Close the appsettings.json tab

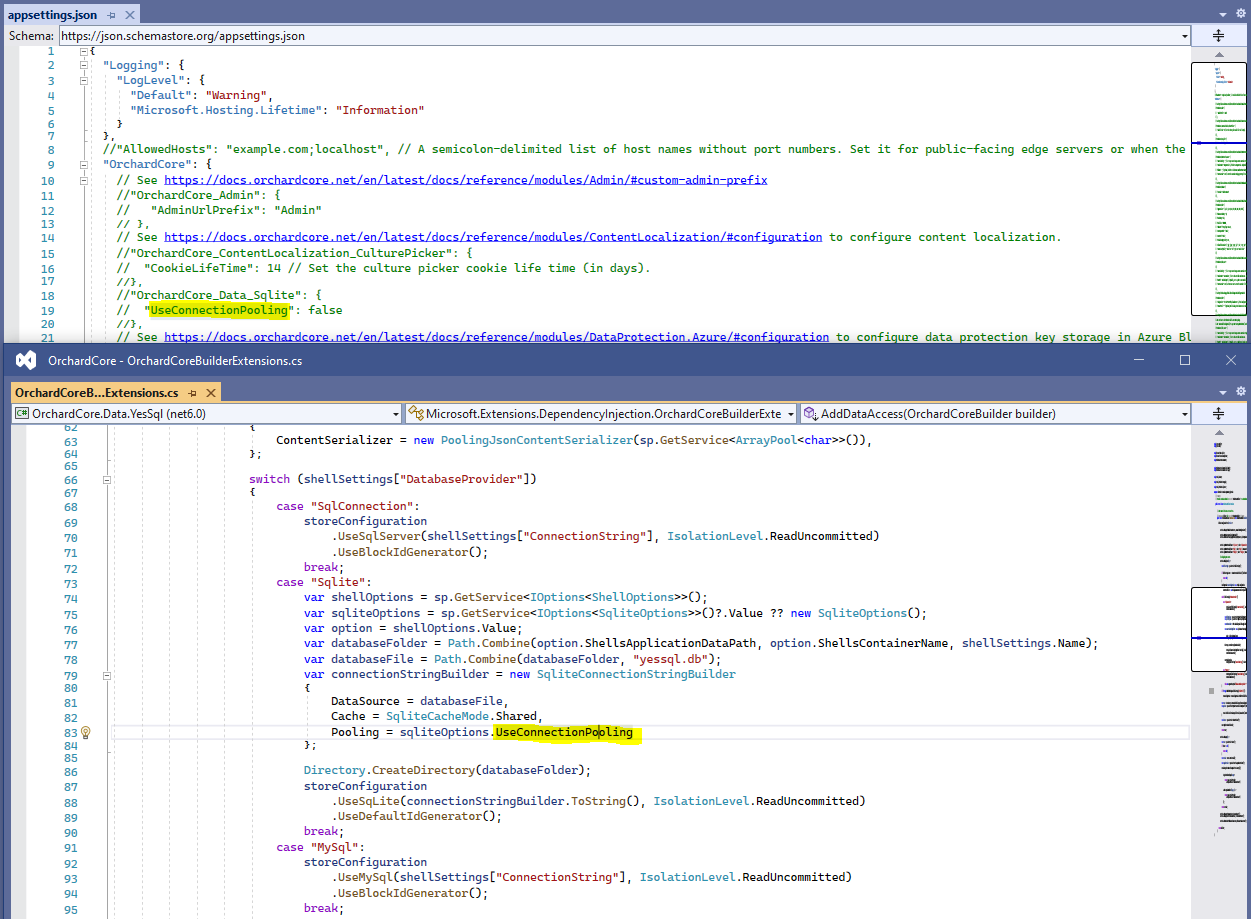tap(129, 16)
